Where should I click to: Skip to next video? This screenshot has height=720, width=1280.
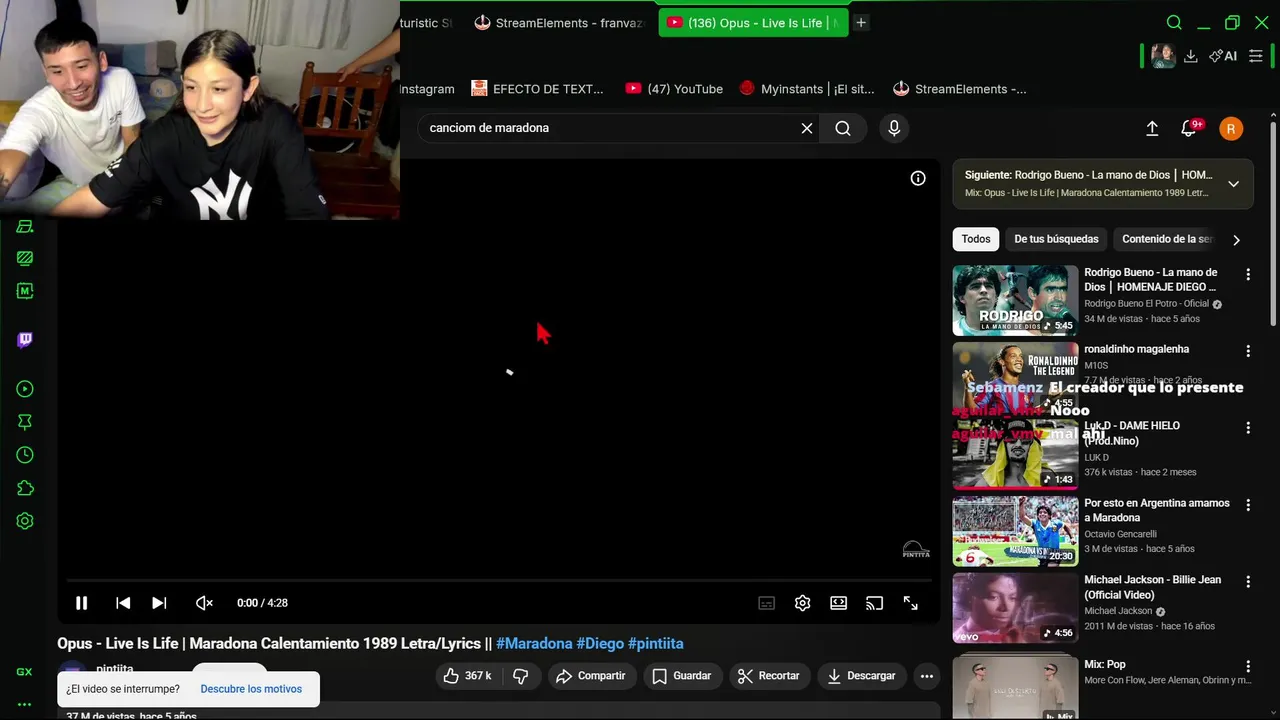coord(159,603)
